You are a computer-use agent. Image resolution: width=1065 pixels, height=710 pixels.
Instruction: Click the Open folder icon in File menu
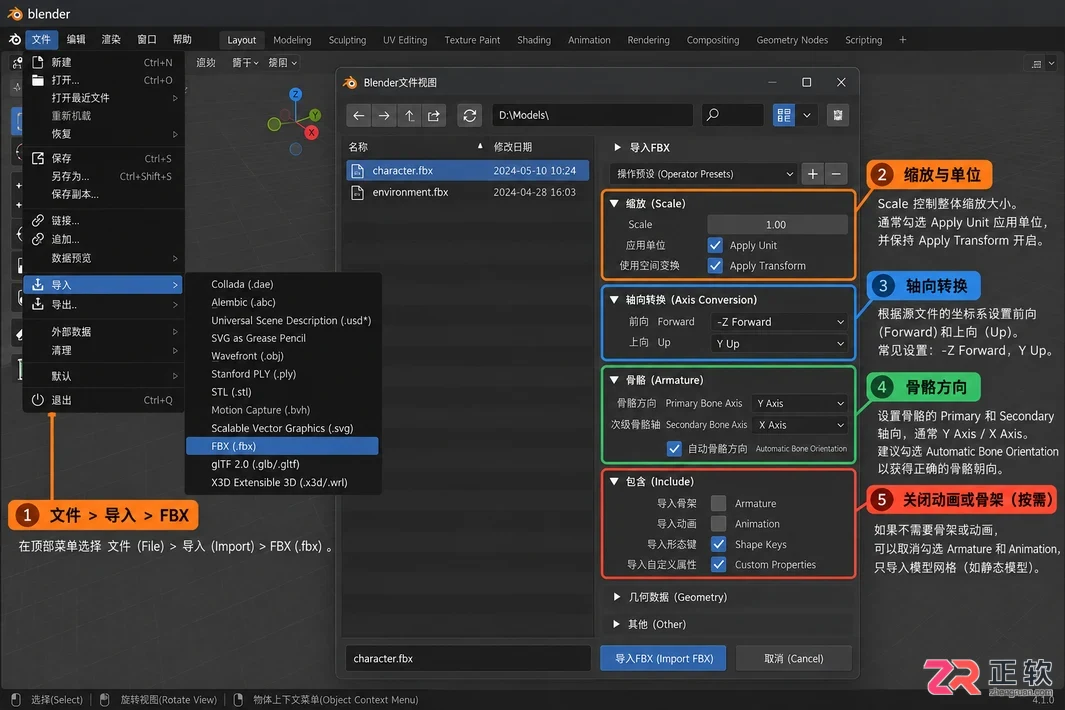[x=38, y=80]
